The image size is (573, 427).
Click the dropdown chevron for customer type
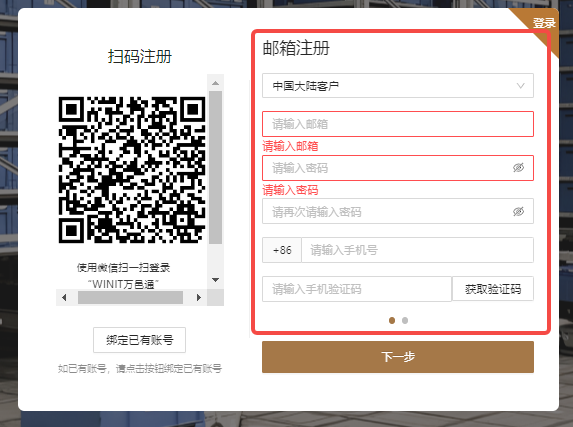pyautogui.click(x=520, y=86)
